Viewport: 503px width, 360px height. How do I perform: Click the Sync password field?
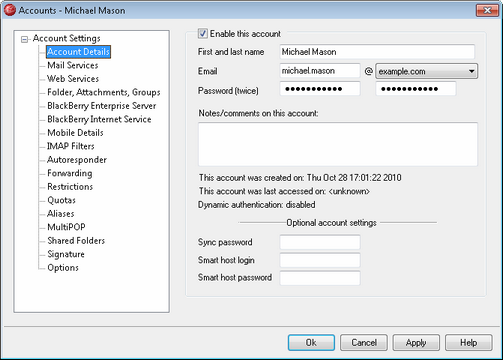320,242
